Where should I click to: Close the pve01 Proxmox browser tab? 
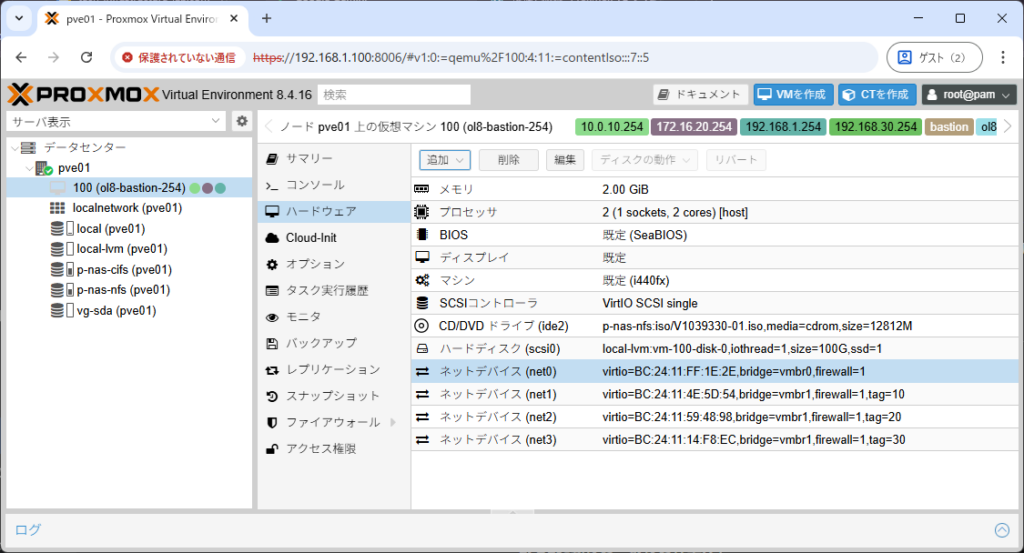234,19
